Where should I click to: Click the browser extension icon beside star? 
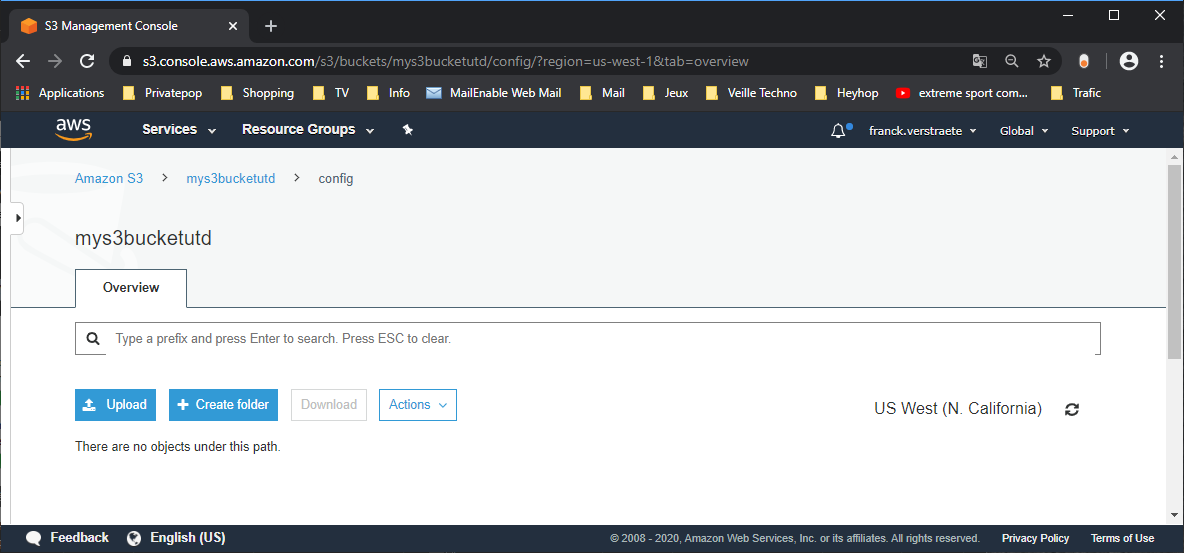(x=1084, y=61)
